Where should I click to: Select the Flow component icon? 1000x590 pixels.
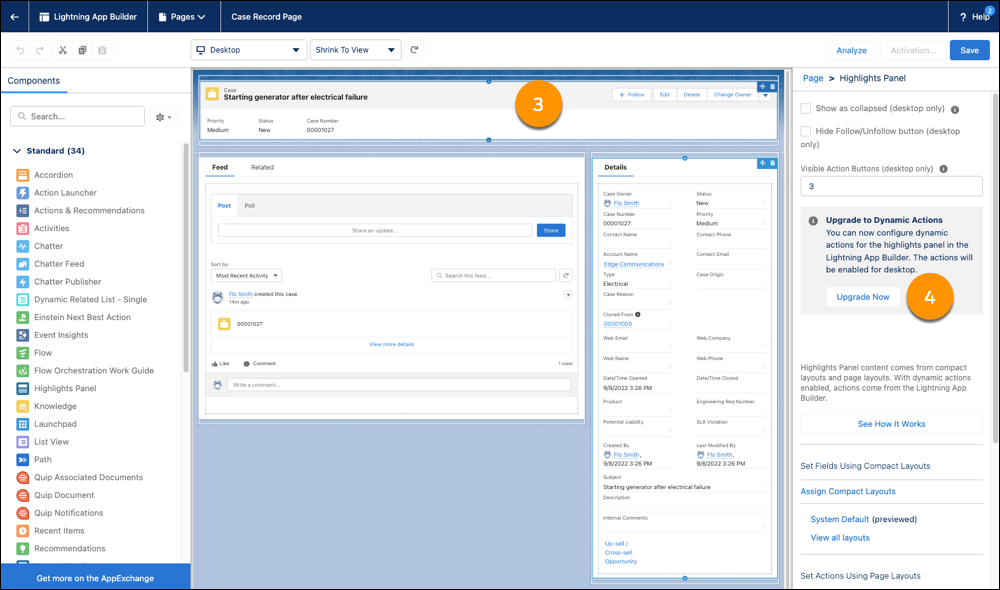[21, 352]
